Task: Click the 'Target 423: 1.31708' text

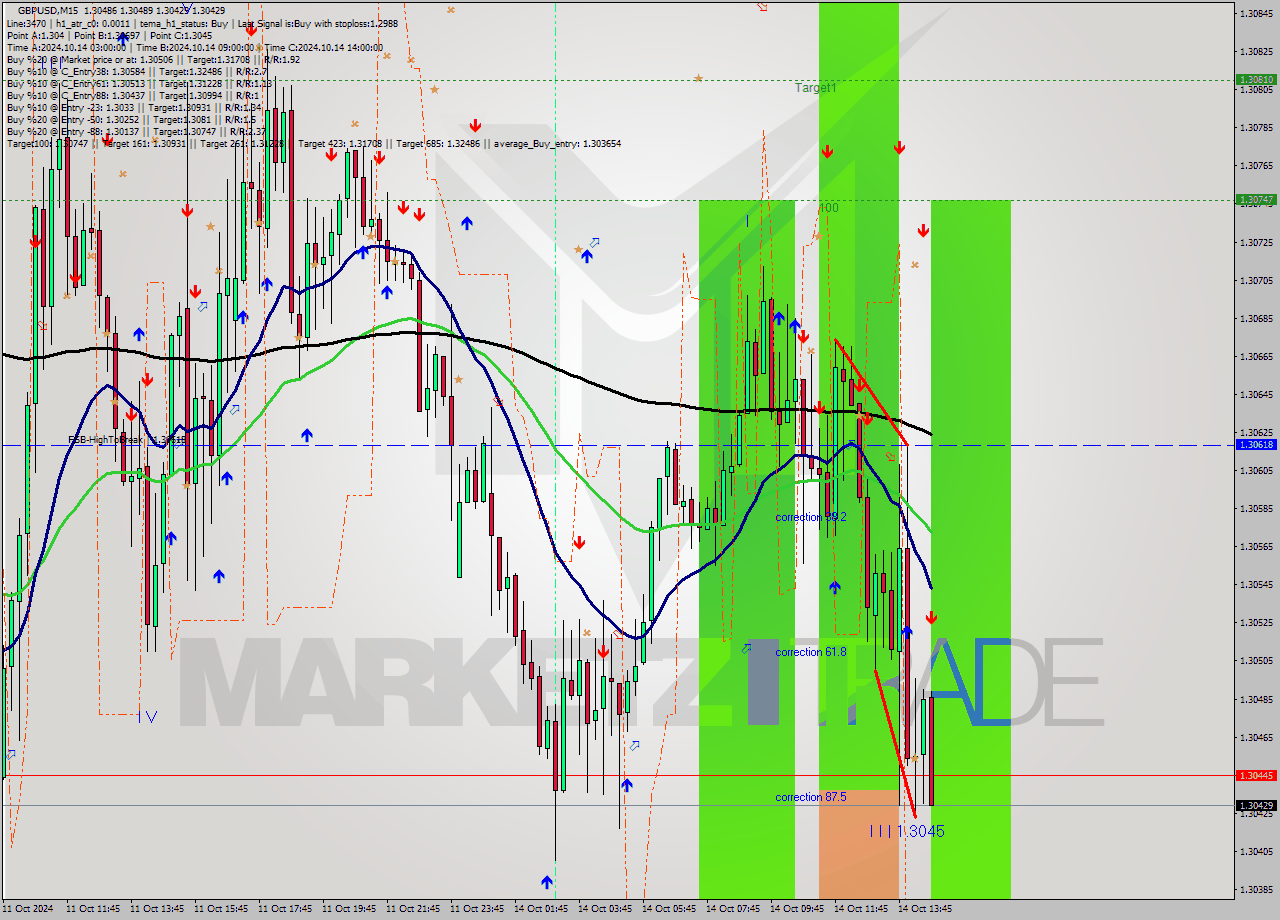Action: click(340, 144)
